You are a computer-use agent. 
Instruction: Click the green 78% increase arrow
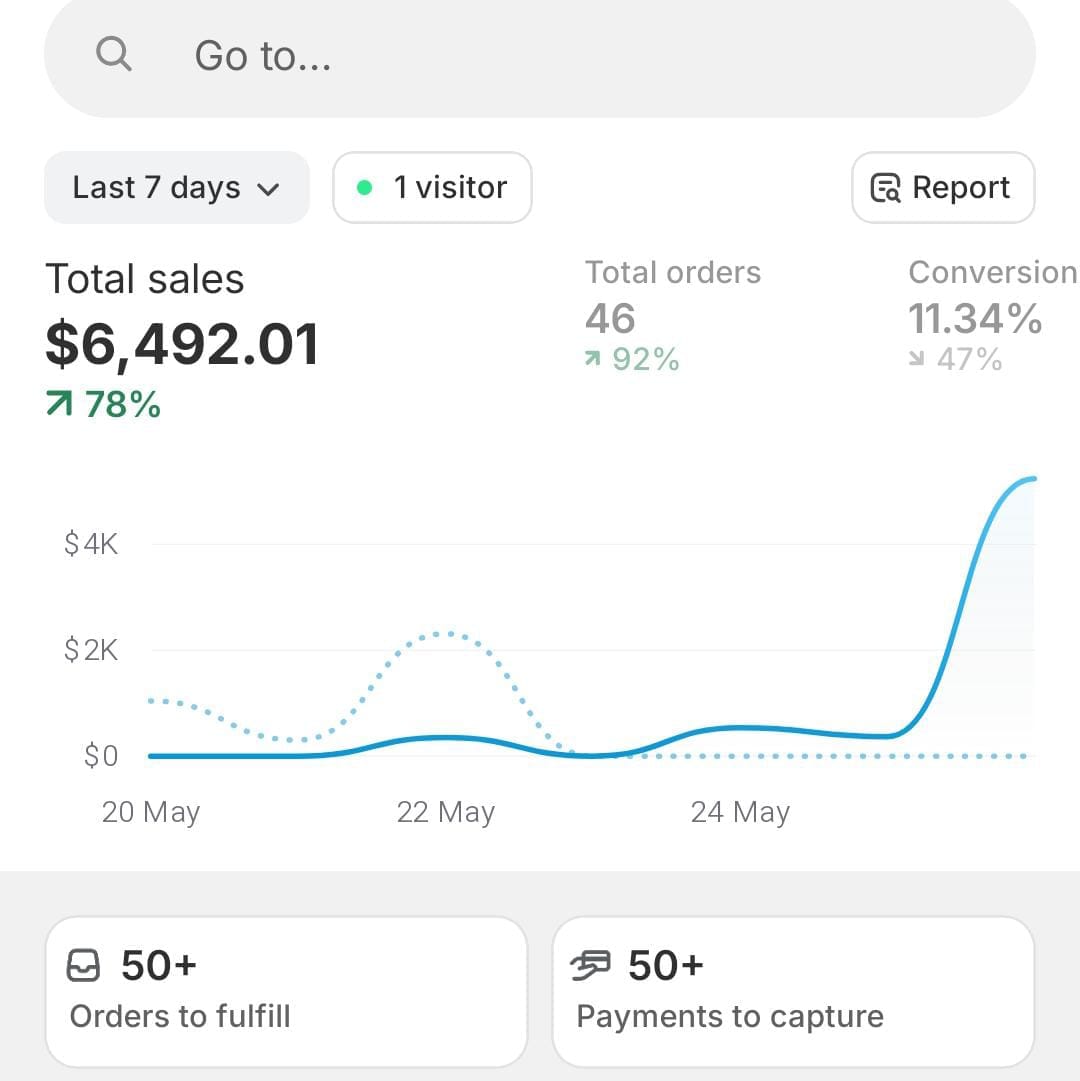tap(60, 404)
